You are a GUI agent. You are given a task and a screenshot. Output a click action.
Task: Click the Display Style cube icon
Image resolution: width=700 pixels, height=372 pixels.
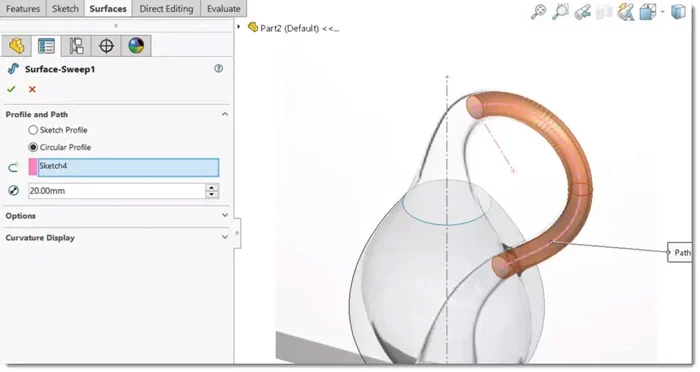[x=678, y=12]
